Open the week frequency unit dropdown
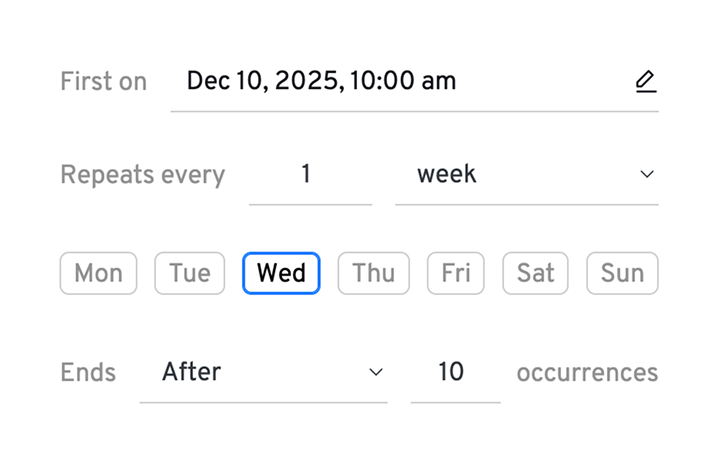The image size is (726, 468). pyautogui.click(x=510, y=175)
